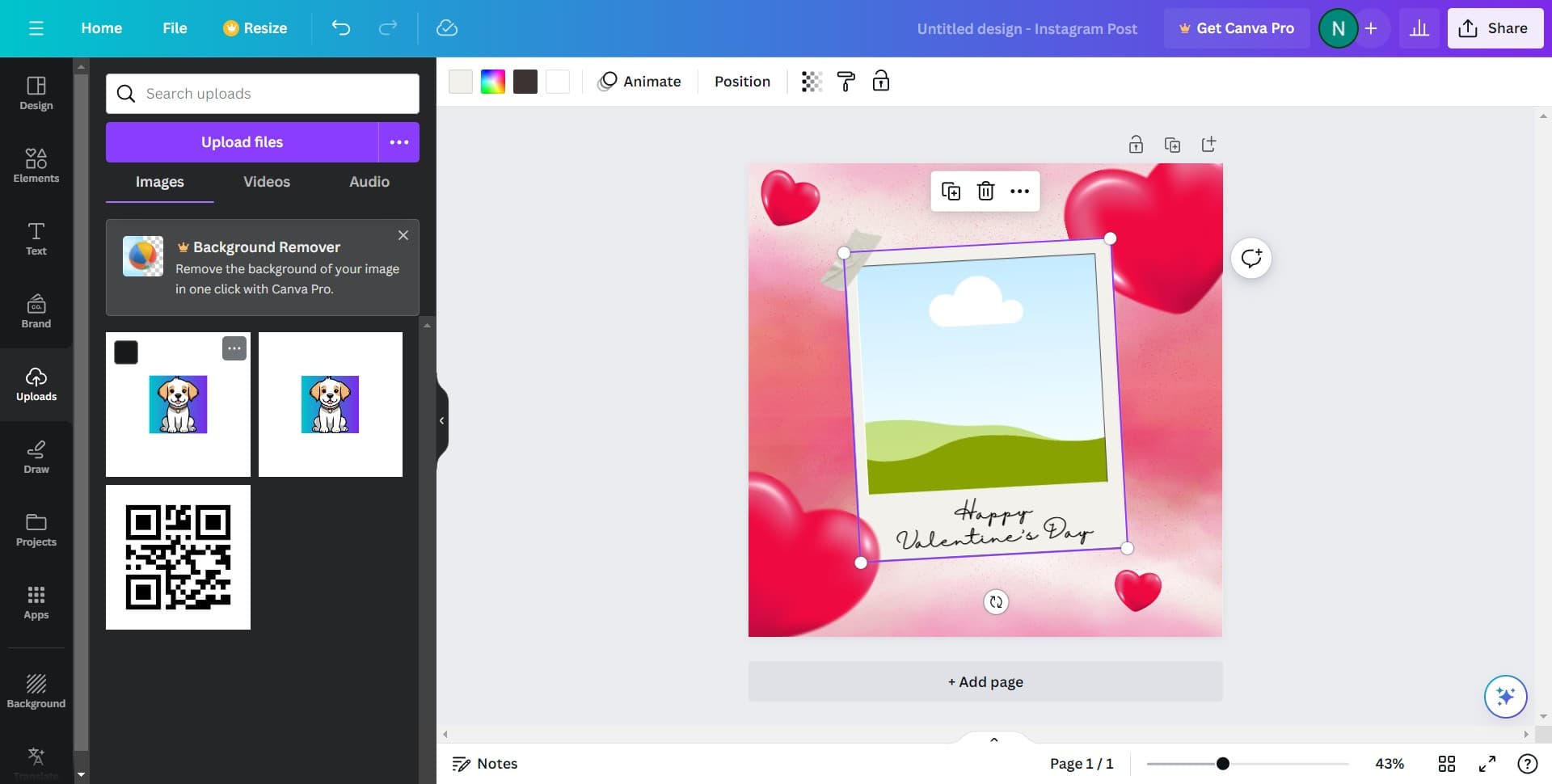Click the lock icon in the toolbar
1552x784 pixels.
[881, 81]
